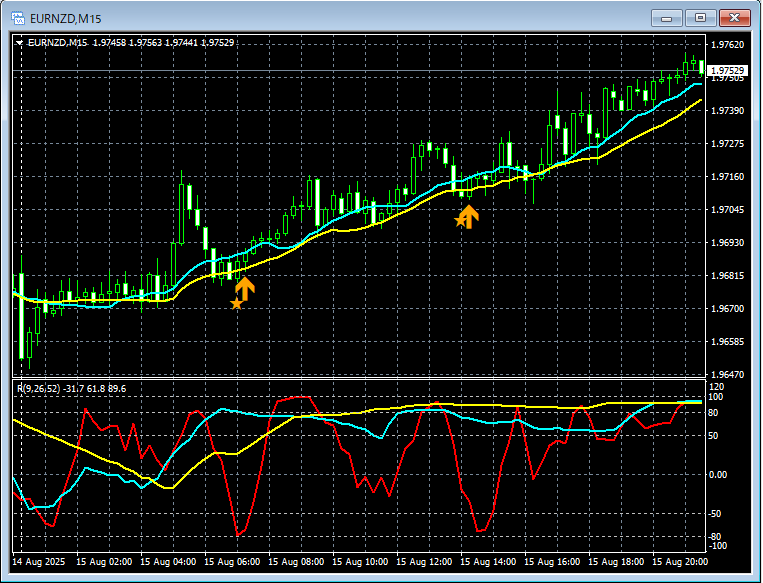Click the indicator scale value 120

click(x=717, y=387)
